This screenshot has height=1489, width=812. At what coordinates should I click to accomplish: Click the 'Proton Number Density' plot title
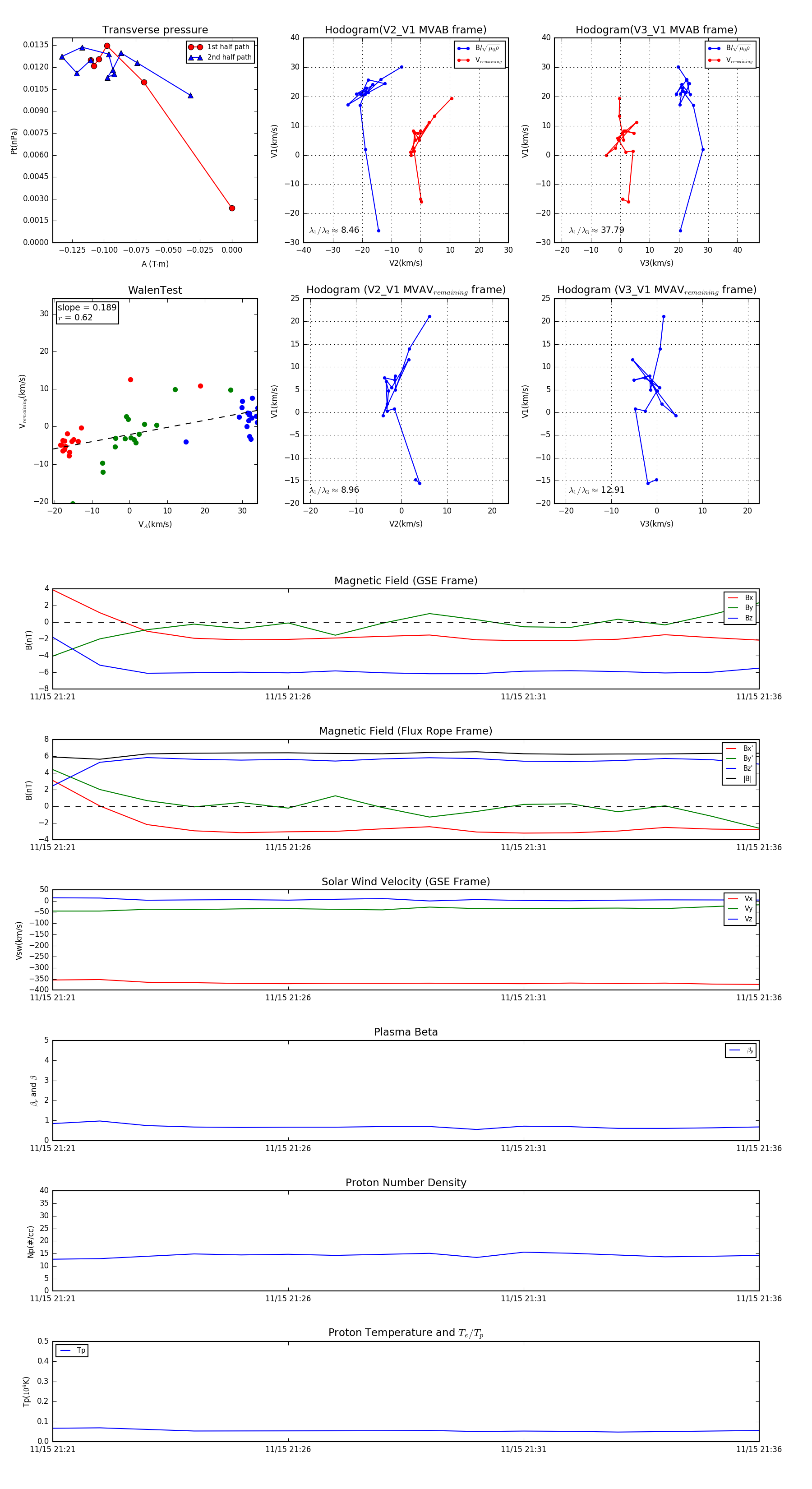[406, 1183]
